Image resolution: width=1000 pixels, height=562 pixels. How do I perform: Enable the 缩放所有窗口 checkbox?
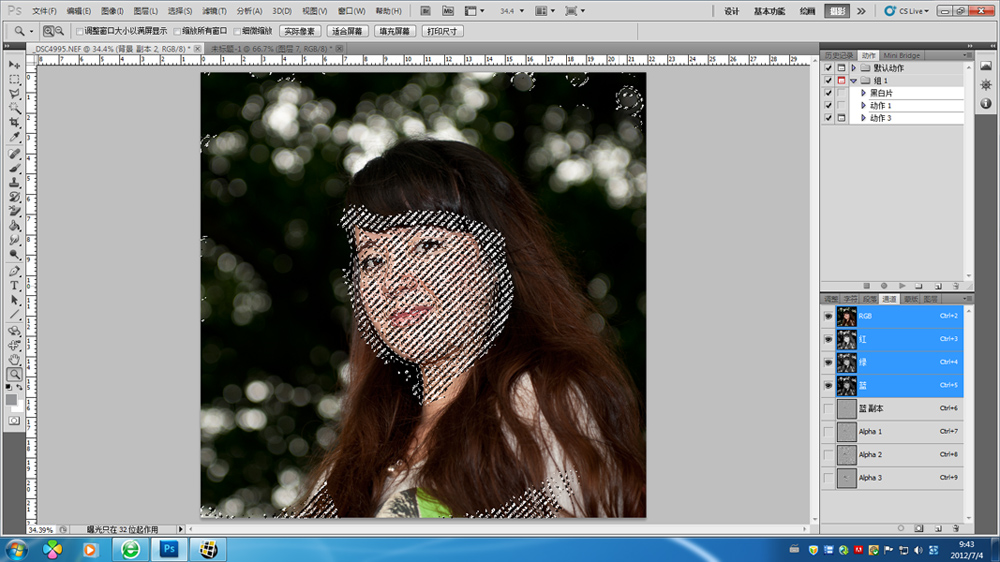pos(177,31)
